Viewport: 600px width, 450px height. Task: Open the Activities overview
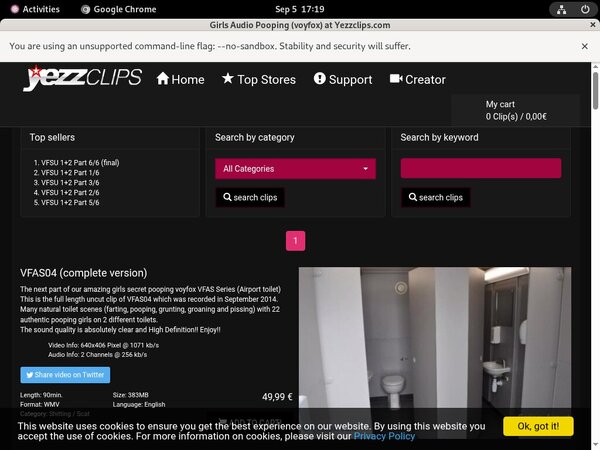[x=33, y=8]
